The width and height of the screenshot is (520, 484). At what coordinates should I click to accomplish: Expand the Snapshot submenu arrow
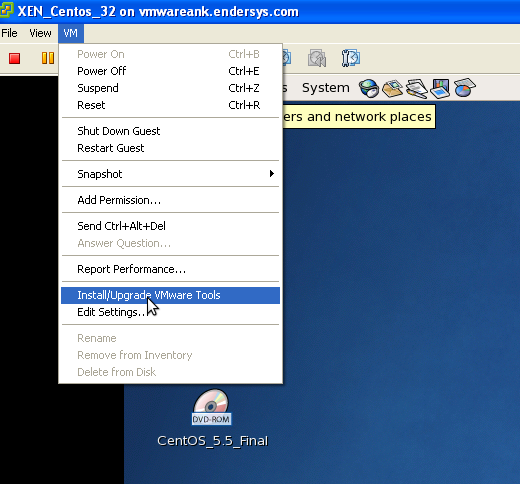[272, 174]
